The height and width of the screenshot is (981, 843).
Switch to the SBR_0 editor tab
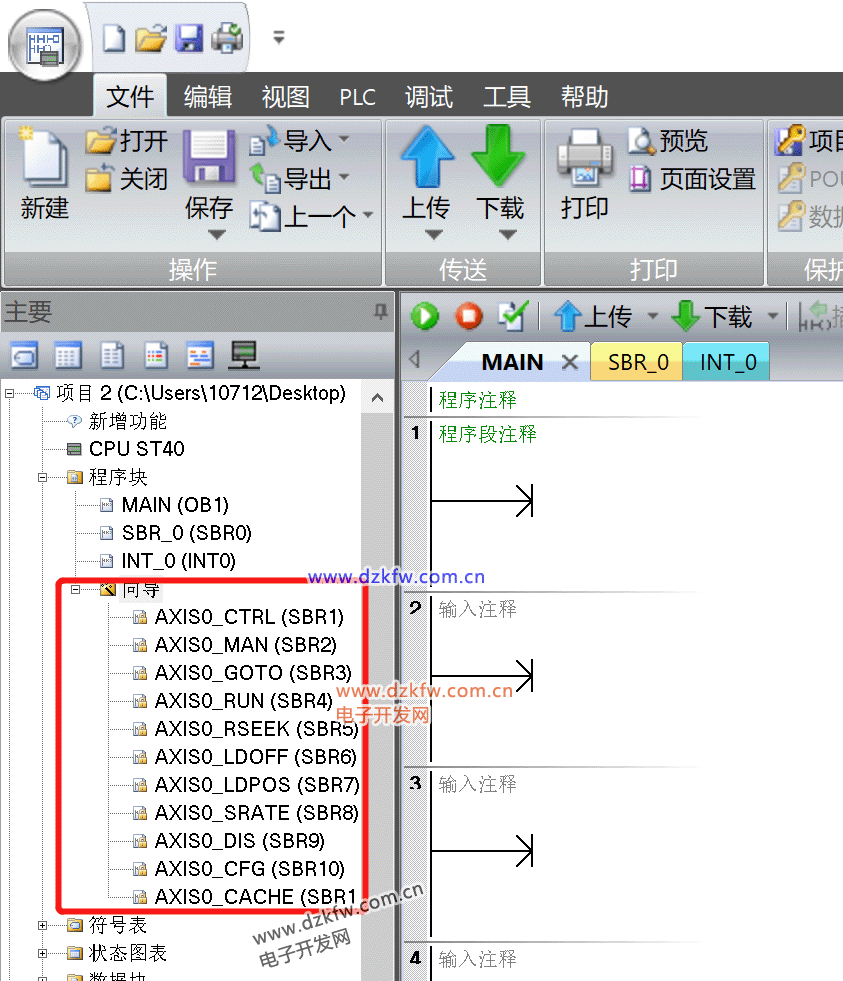637,362
